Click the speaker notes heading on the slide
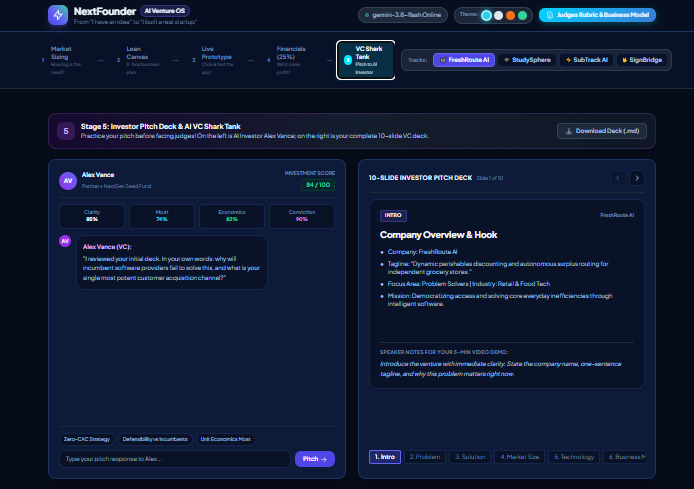Screen dimensions: 694x489 pyautogui.click(x=444, y=352)
